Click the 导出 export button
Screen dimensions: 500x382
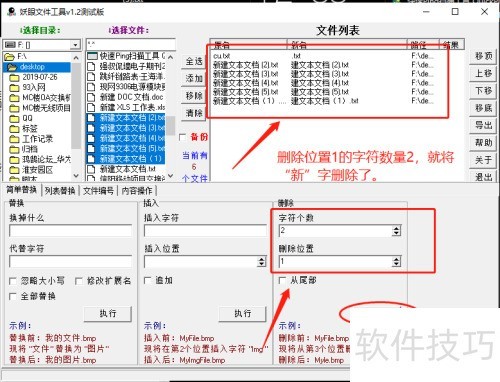[x=483, y=125]
